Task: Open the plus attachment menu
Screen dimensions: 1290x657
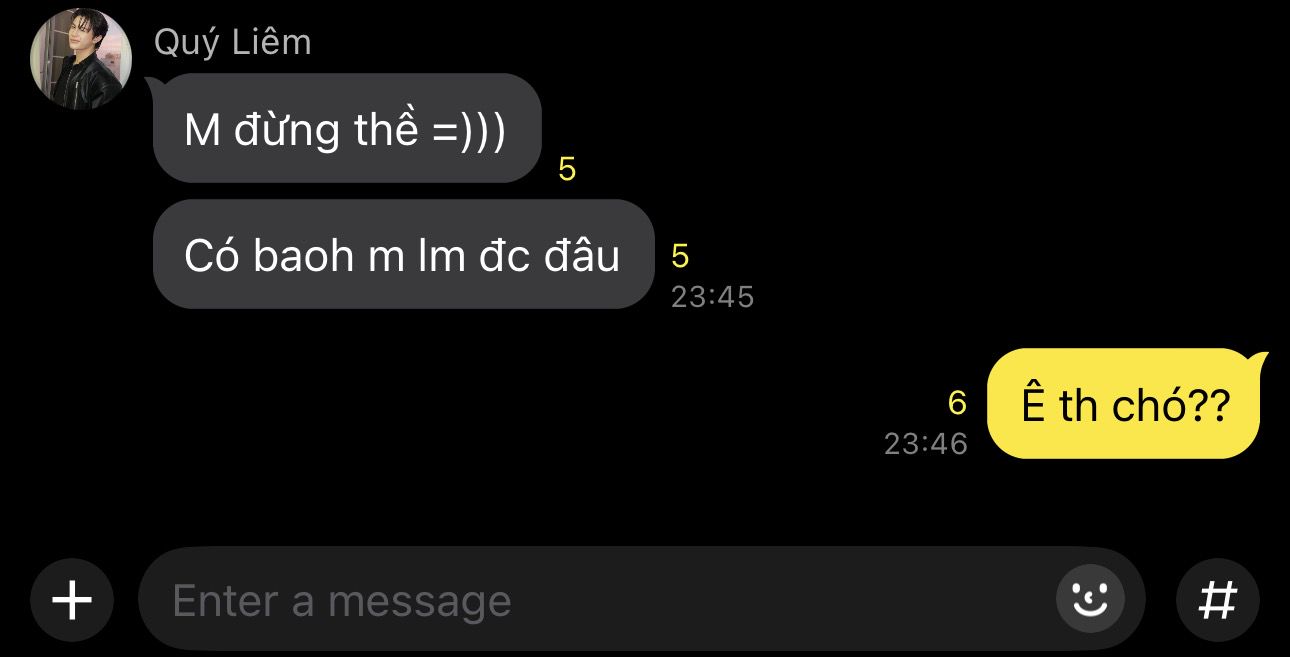Action: coord(72,600)
